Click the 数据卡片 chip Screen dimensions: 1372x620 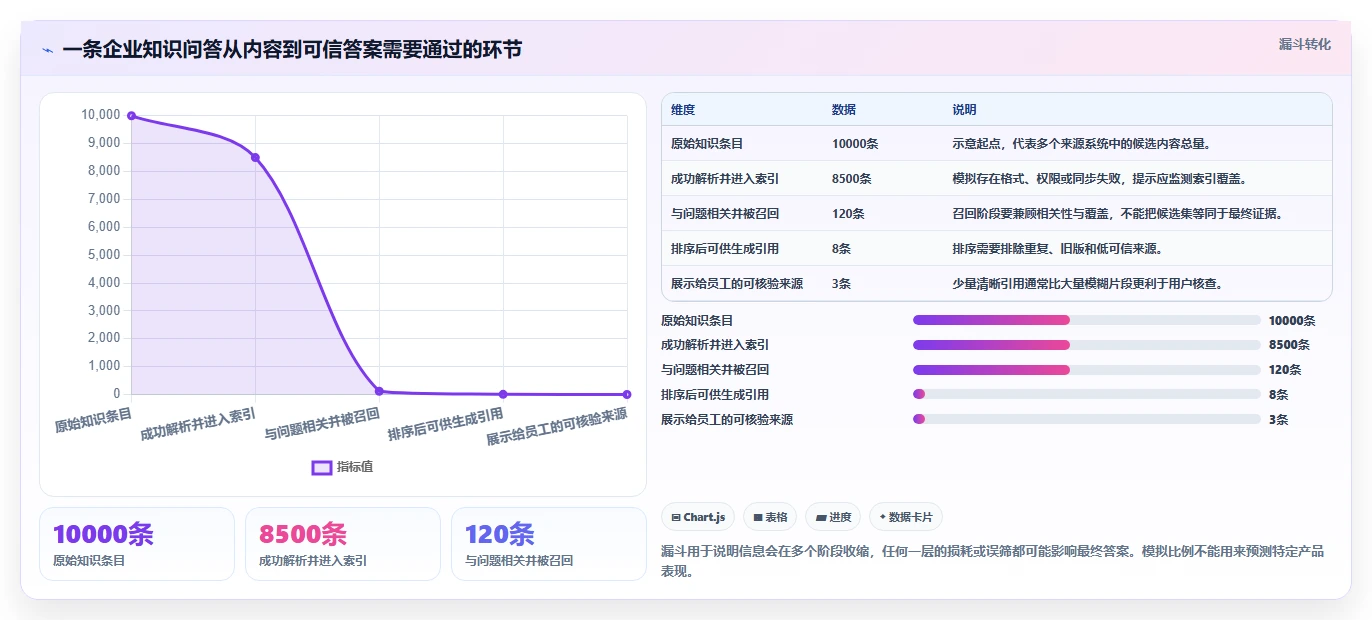coord(906,517)
